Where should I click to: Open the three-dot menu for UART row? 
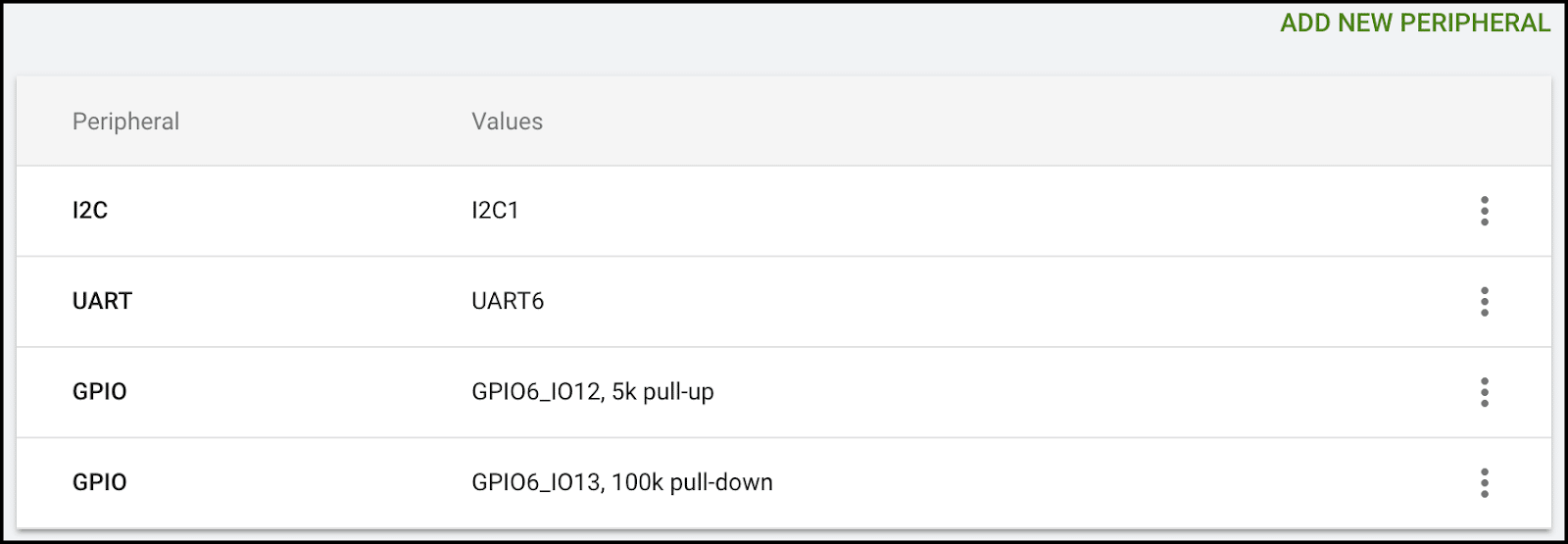coord(1485,301)
